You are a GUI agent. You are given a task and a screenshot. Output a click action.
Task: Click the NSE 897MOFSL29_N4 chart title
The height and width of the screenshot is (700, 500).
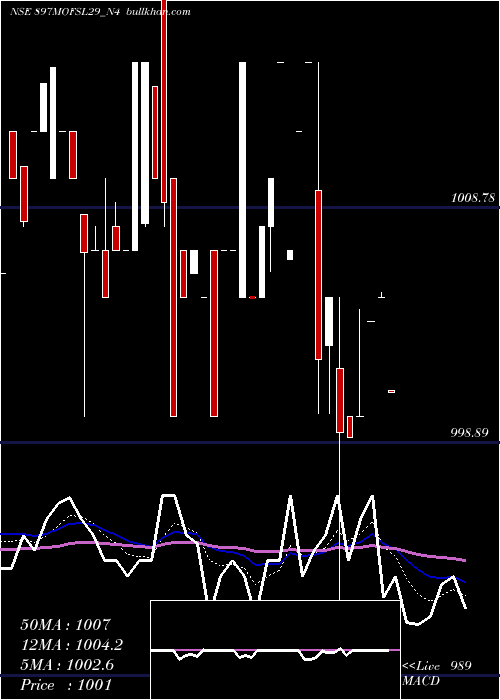pos(66,12)
